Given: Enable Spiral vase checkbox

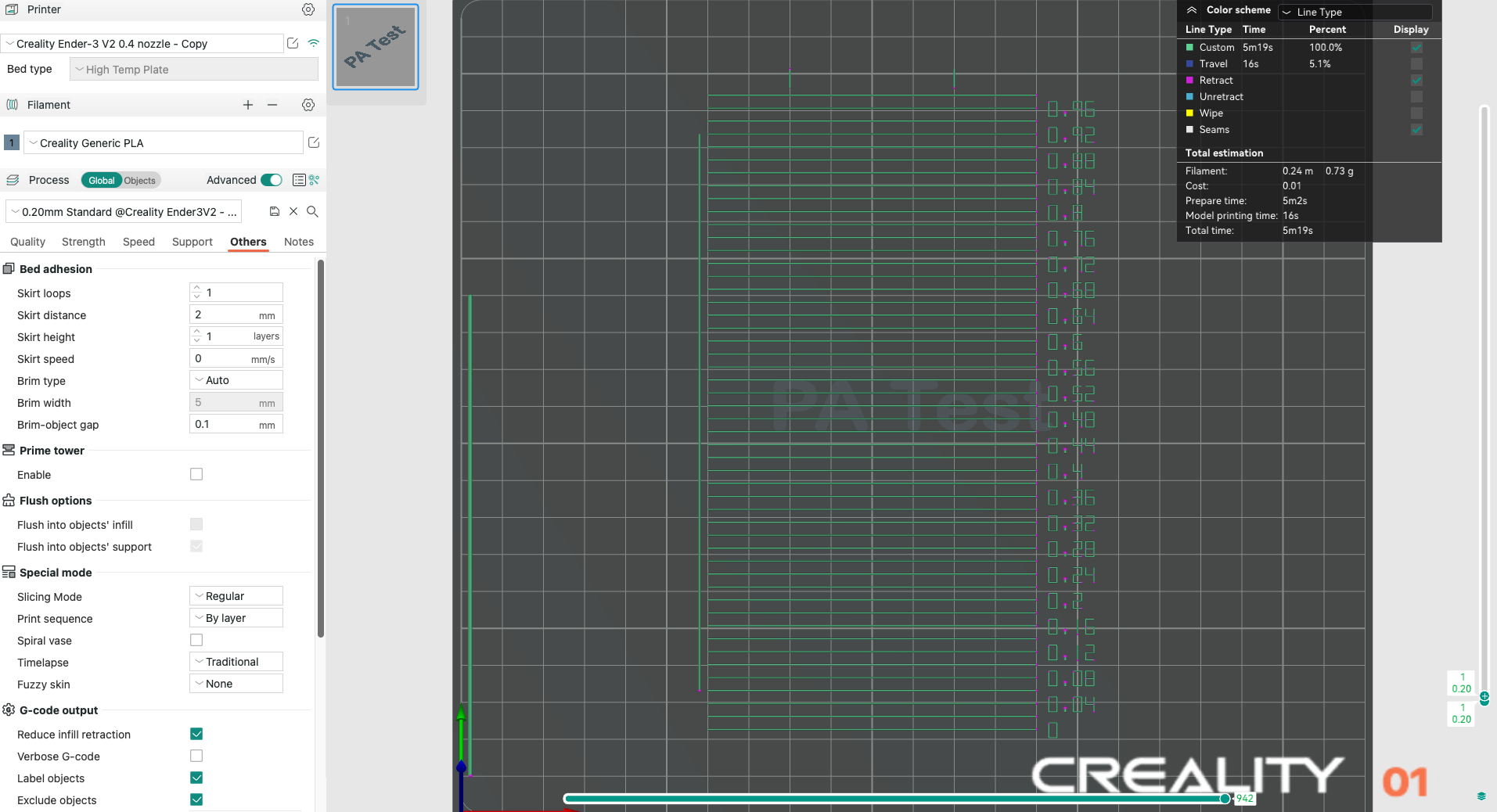Looking at the screenshot, I should 196,640.
